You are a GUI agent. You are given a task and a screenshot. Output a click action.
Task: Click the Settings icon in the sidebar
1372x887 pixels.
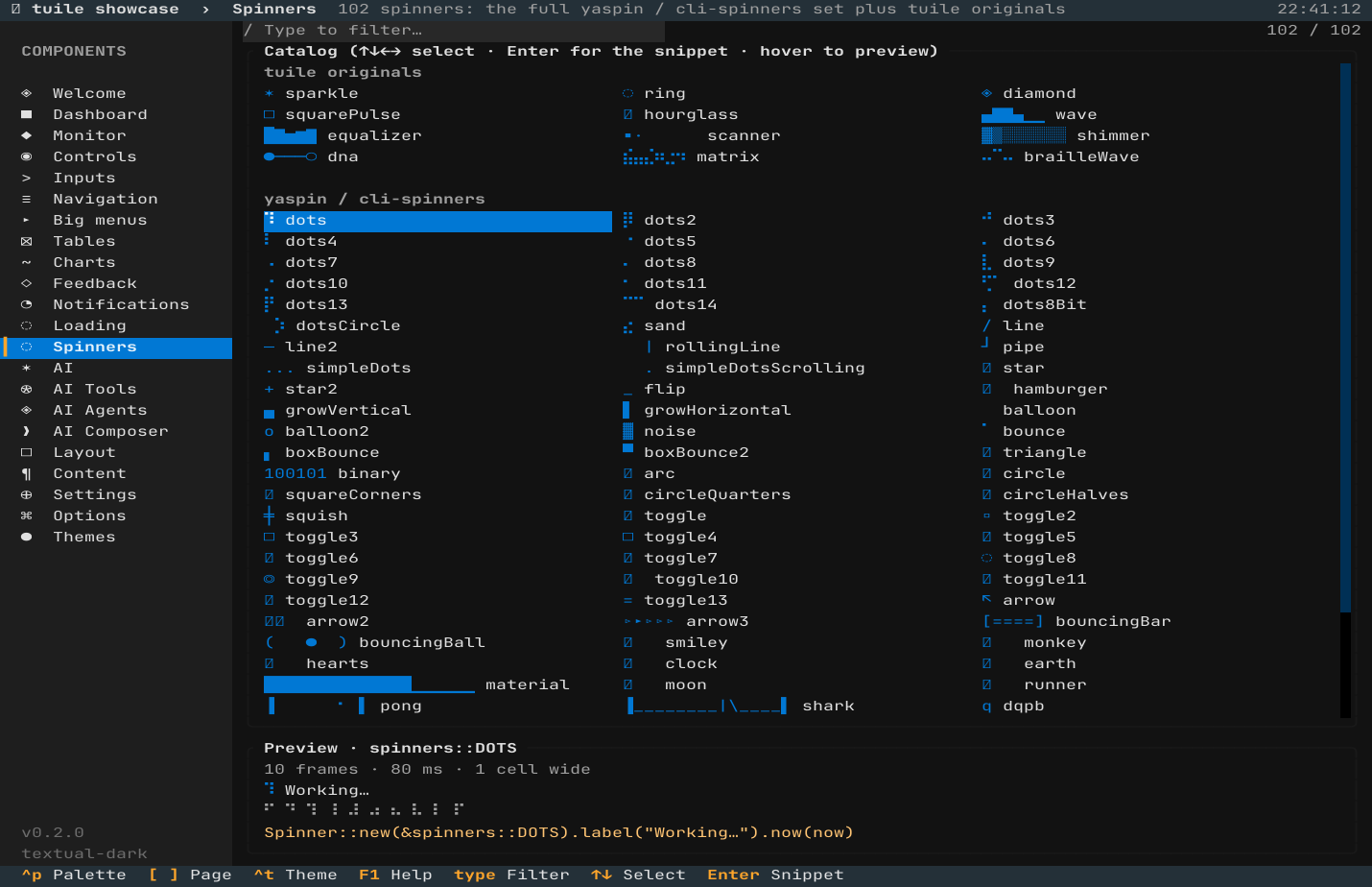pos(26,494)
